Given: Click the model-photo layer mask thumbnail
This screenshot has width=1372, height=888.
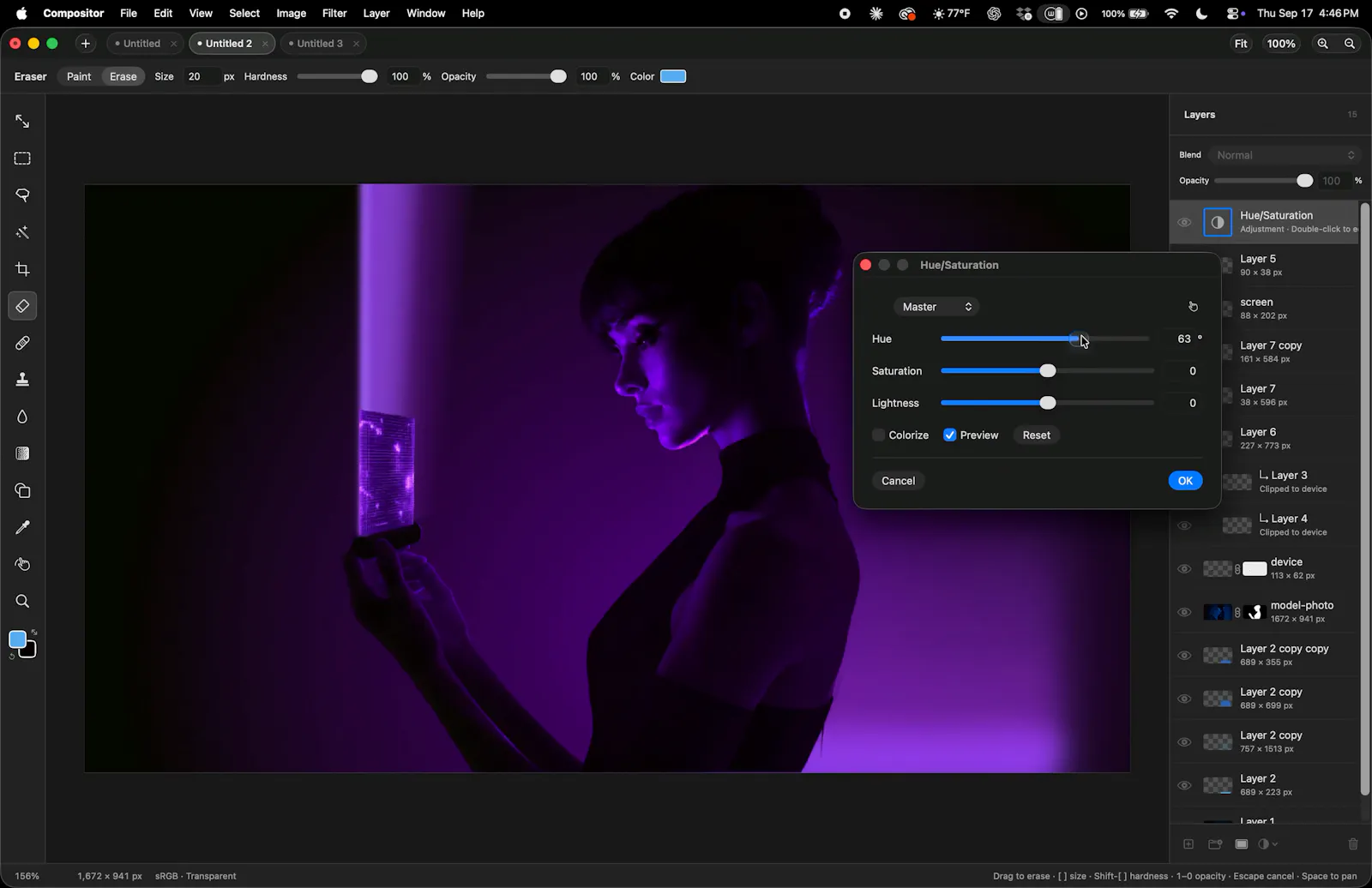Looking at the screenshot, I should [x=1255, y=612].
